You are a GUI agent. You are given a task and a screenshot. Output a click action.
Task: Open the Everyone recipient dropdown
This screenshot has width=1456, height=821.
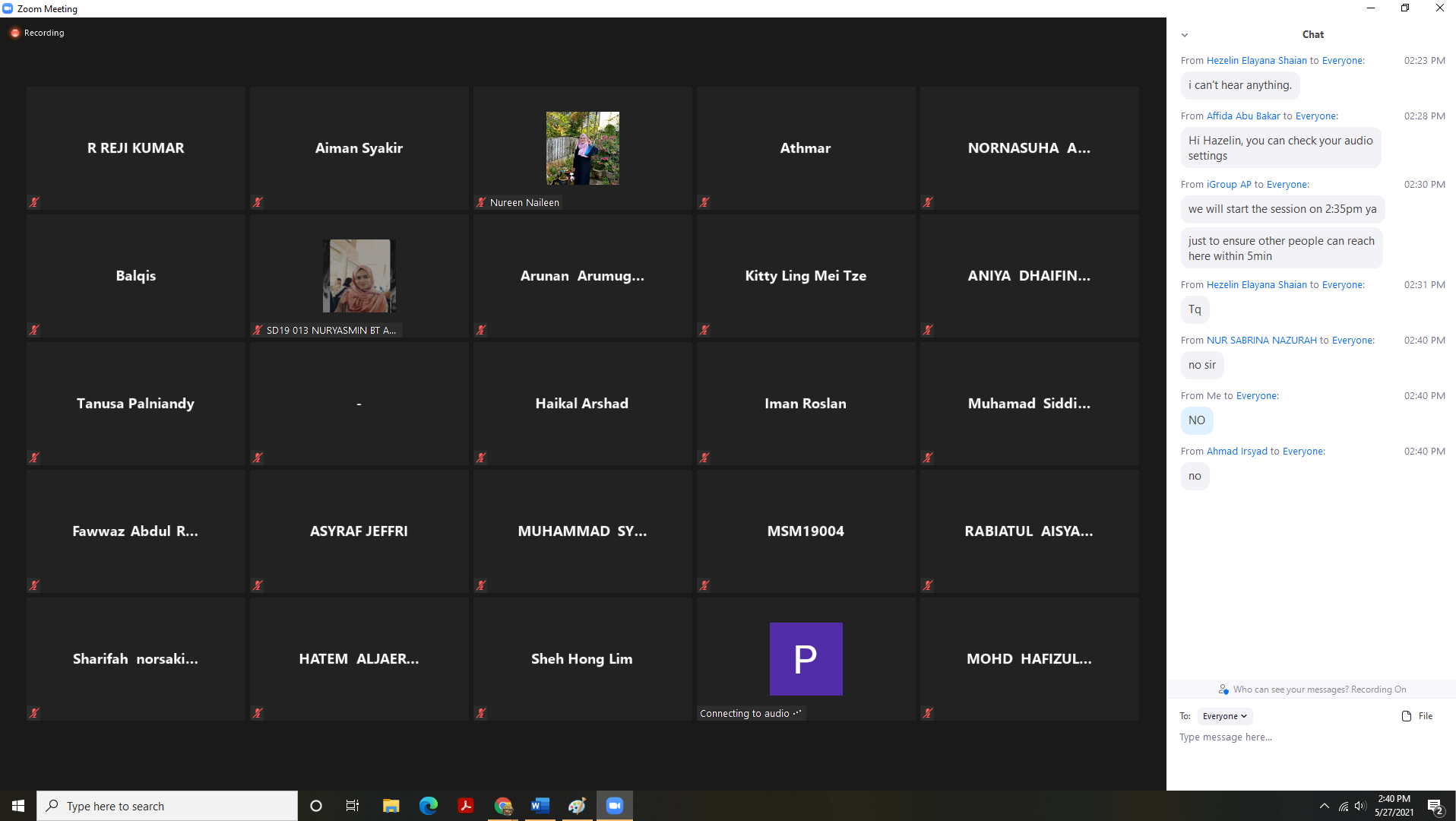(x=1224, y=716)
